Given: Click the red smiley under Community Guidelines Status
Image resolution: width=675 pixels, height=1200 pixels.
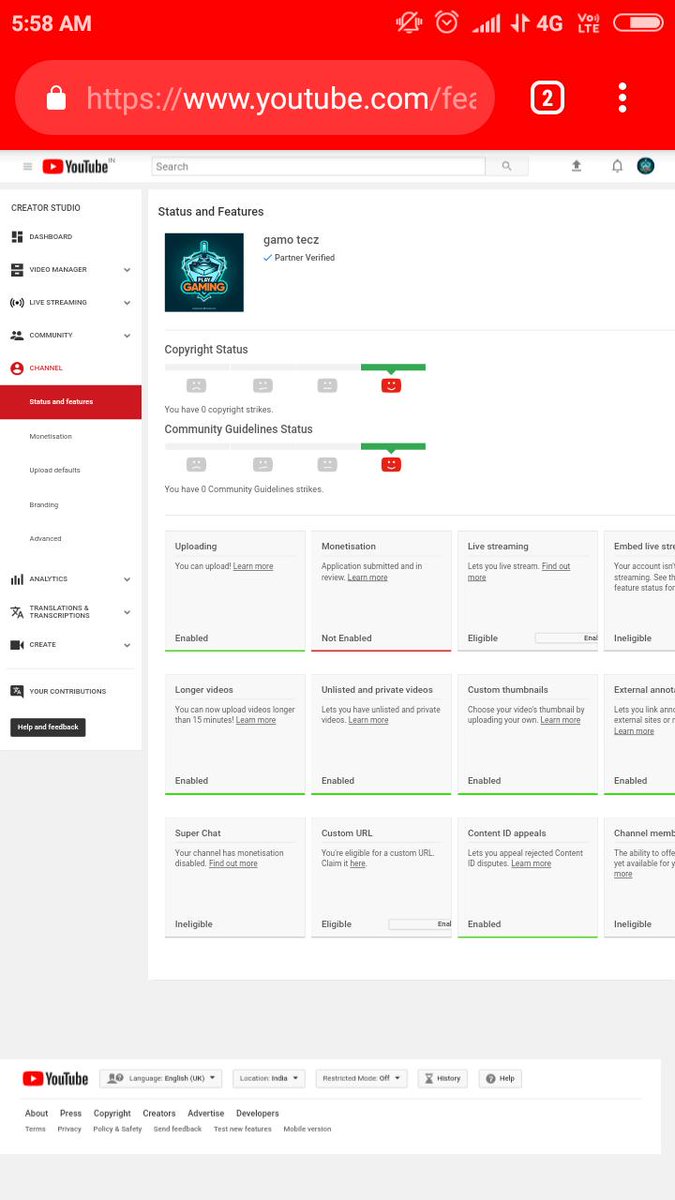Looking at the screenshot, I should tap(391, 464).
